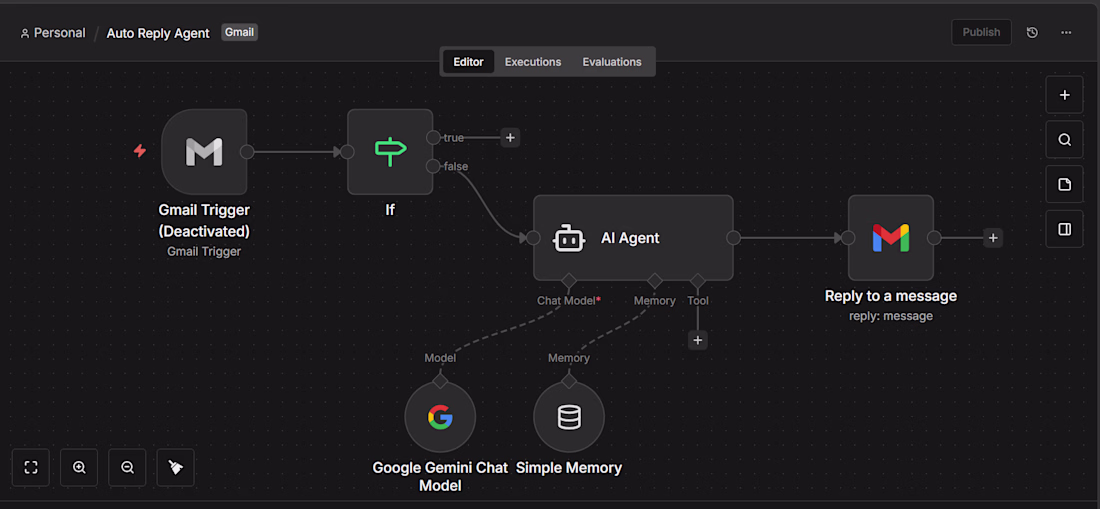Click the Gmail Trigger output connector
Screen dimensions: 1100x509
pyautogui.click(x=247, y=151)
